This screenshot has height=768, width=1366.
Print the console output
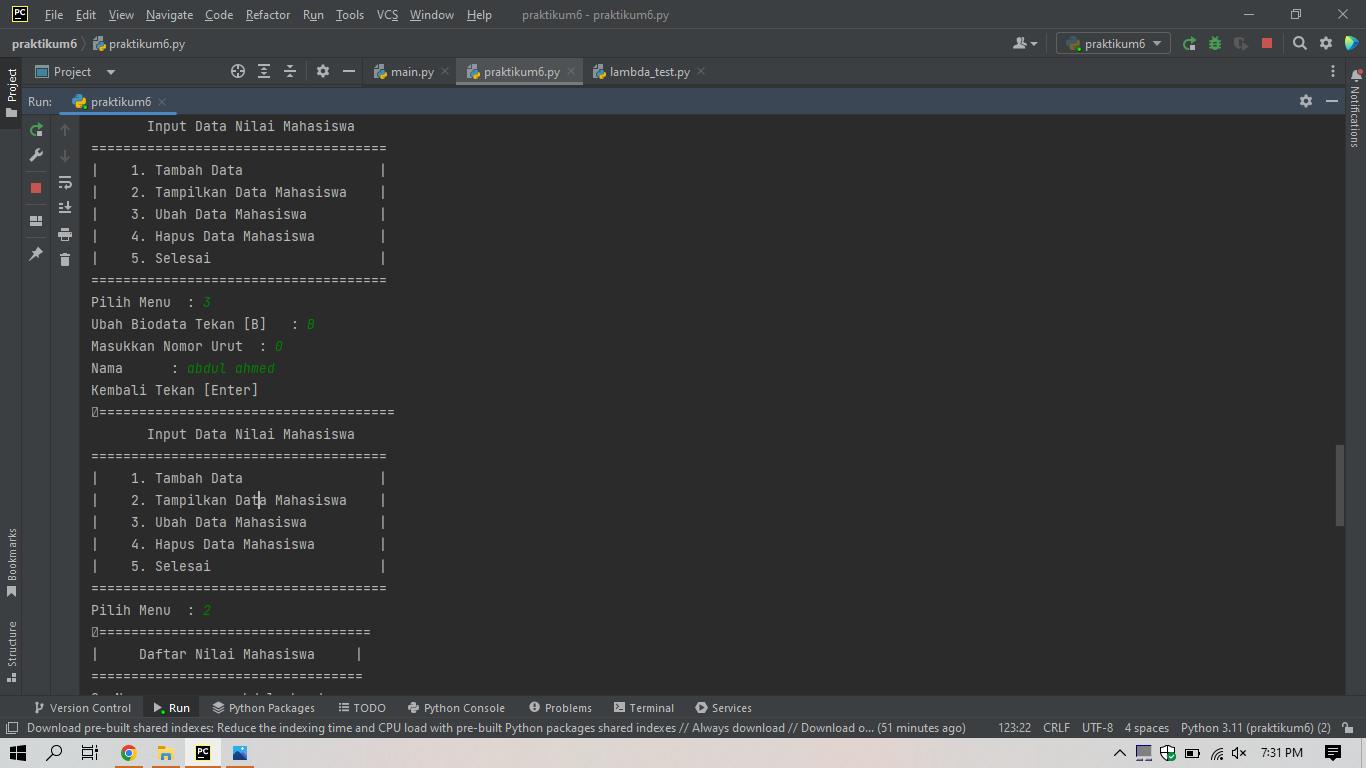(x=65, y=232)
